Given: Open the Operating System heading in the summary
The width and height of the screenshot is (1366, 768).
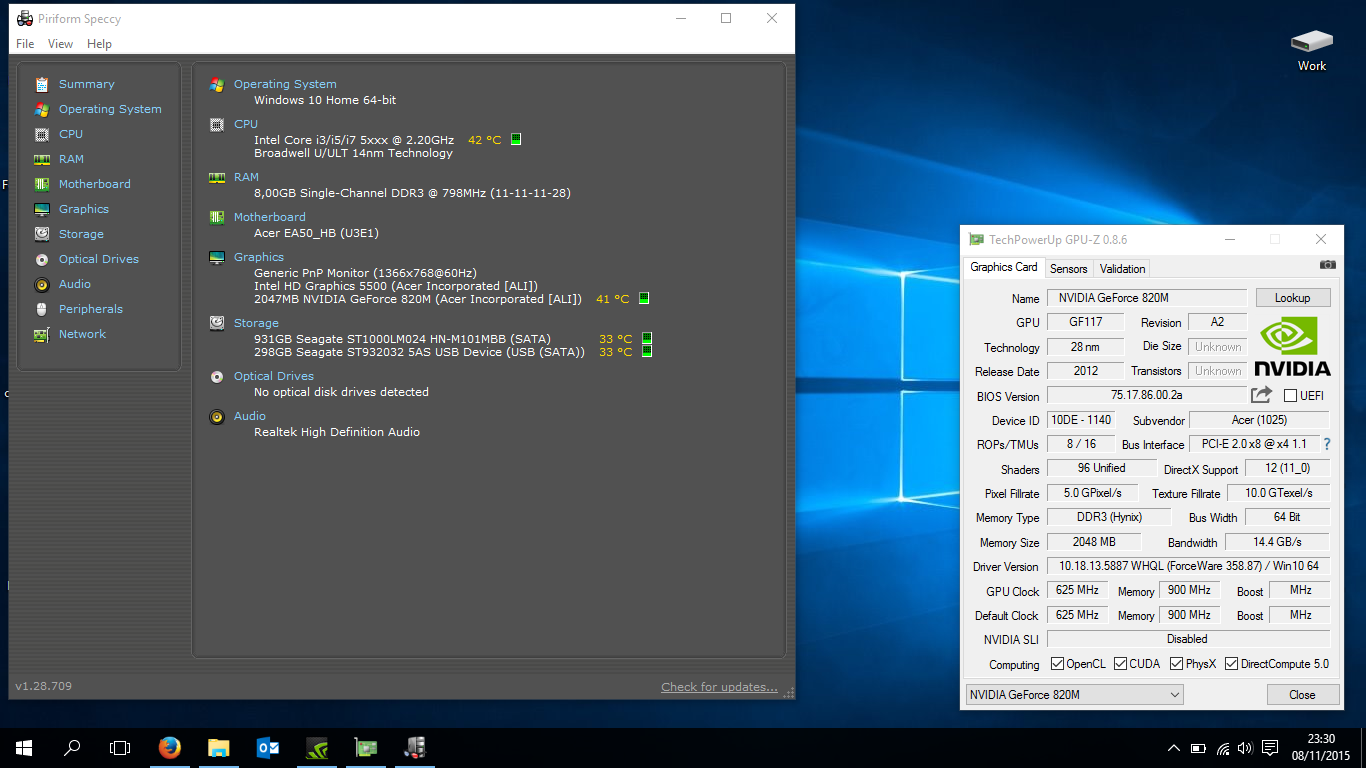Looking at the screenshot, I should click(285, 84).
